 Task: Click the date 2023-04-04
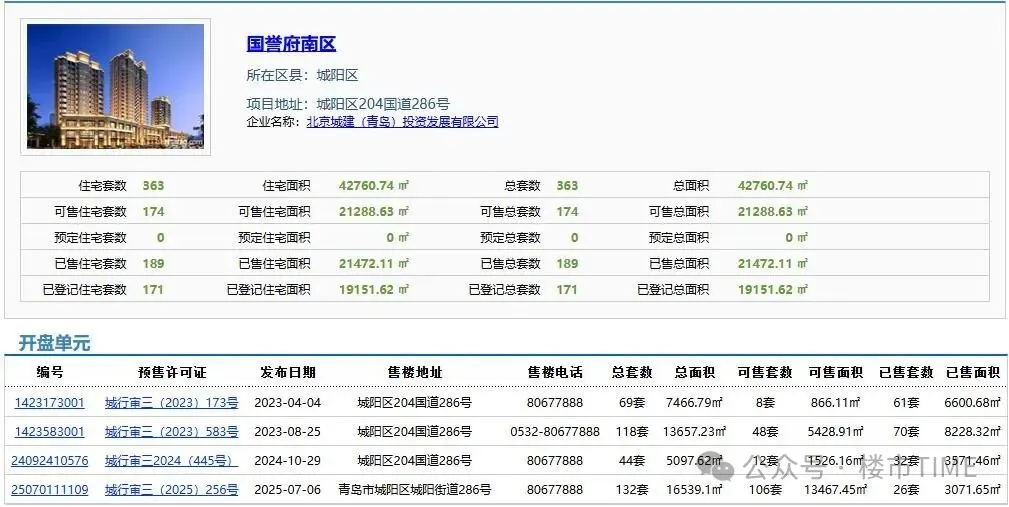[x=288, y=403]
